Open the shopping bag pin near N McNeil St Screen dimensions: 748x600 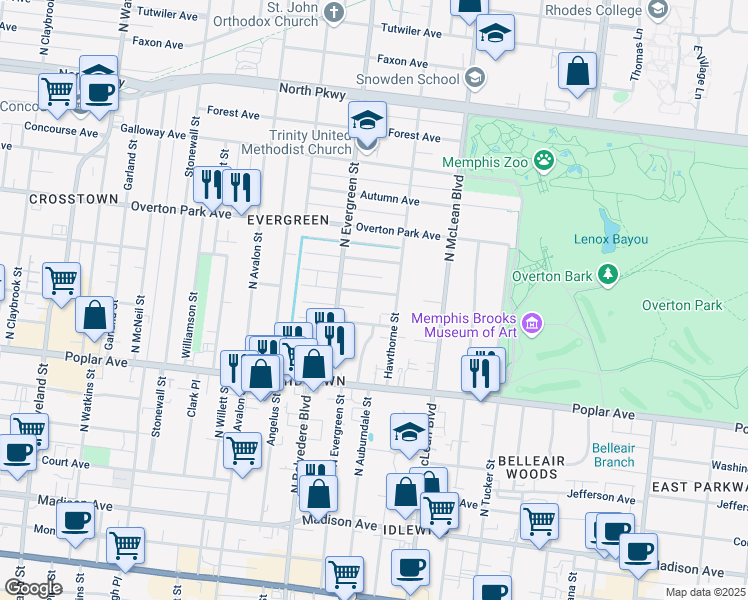pos(94,318)
